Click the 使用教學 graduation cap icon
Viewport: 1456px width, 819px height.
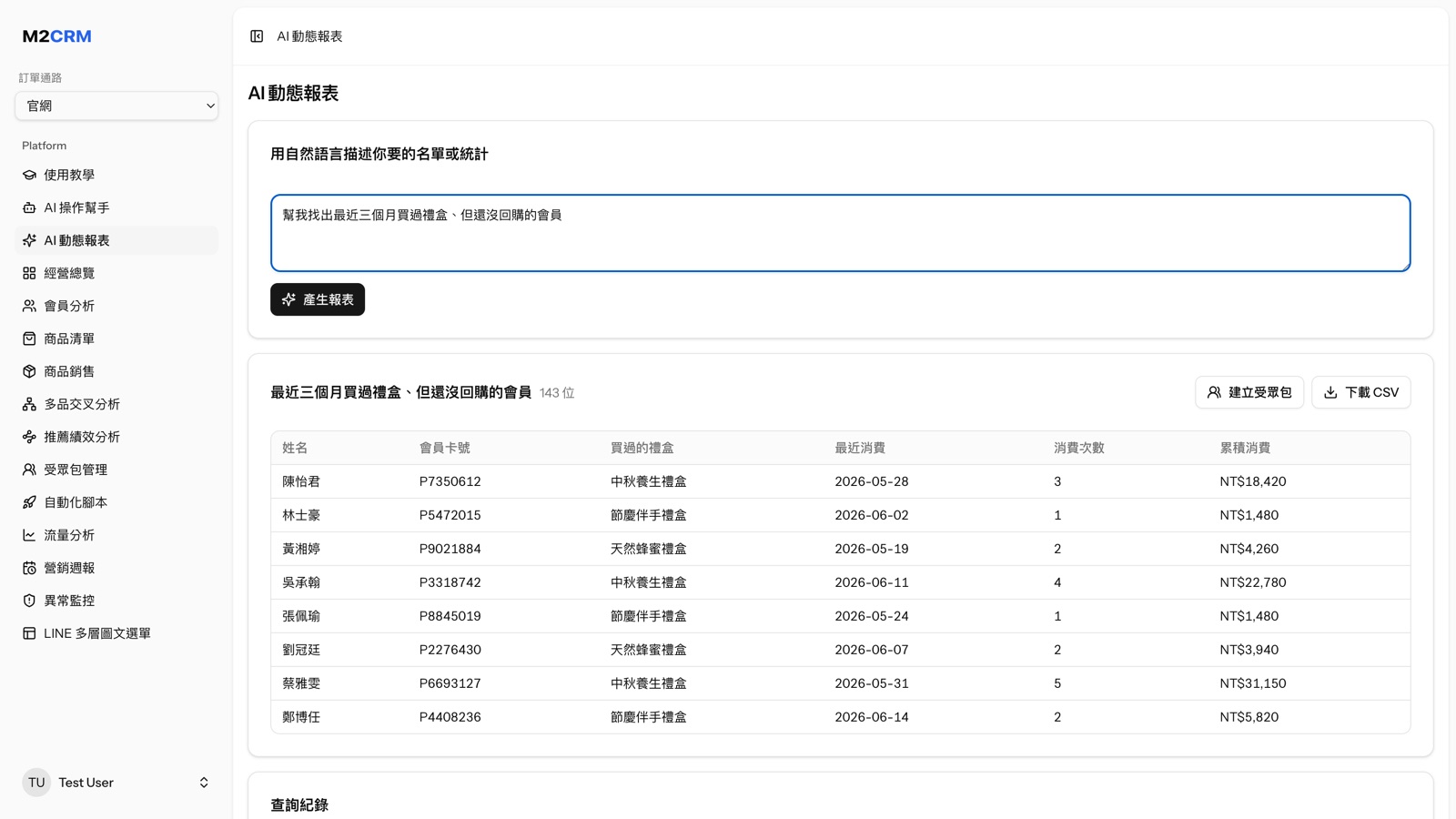[x=29, y=175]
